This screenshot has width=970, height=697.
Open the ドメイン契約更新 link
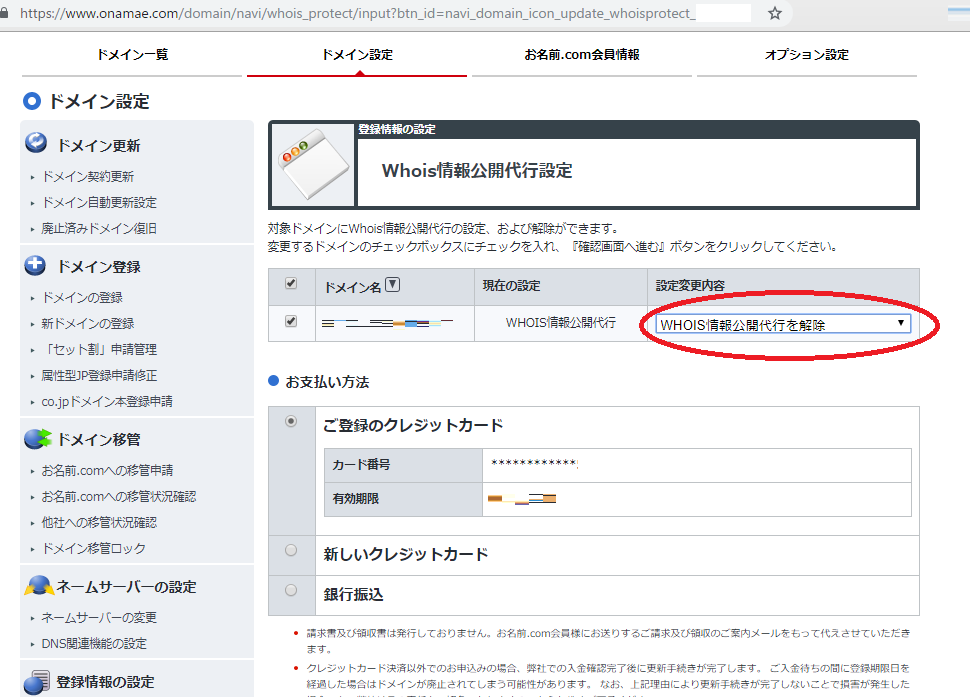(87, 177)
